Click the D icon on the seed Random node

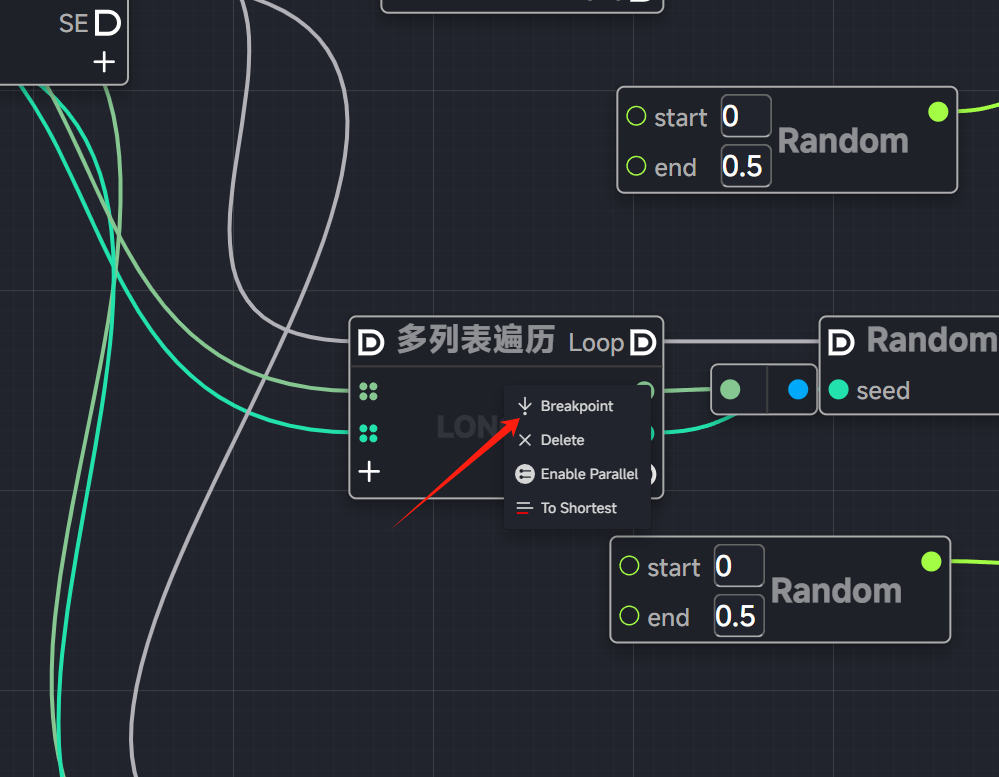click(x=842, y=342)
